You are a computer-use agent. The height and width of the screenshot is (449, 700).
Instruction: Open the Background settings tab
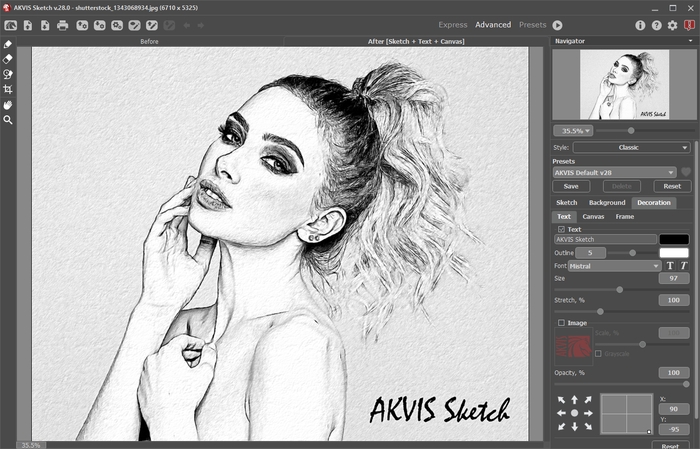tap(607, 203)
